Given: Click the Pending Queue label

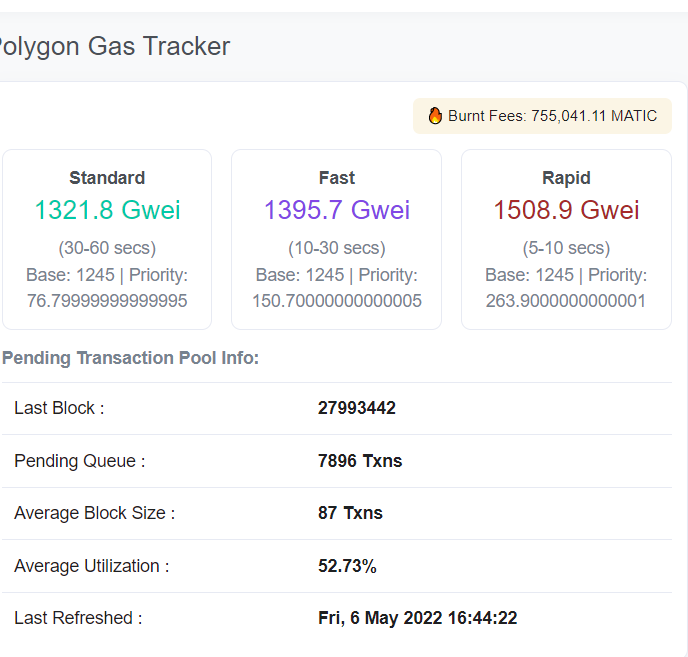Looking at the screenshot, I should (80, 461).
